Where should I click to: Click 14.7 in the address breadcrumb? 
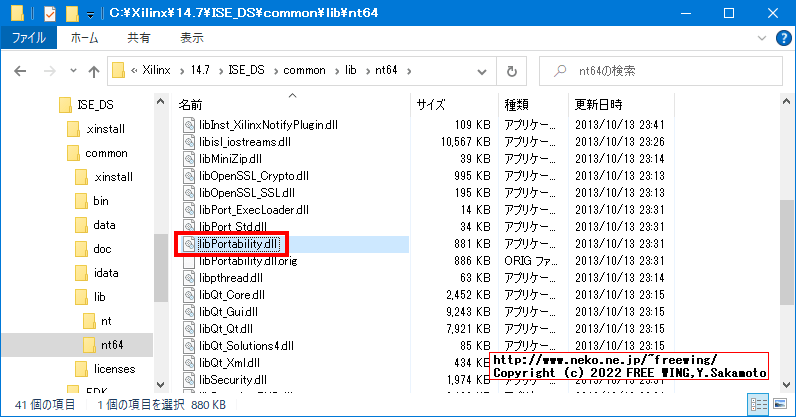200,70
